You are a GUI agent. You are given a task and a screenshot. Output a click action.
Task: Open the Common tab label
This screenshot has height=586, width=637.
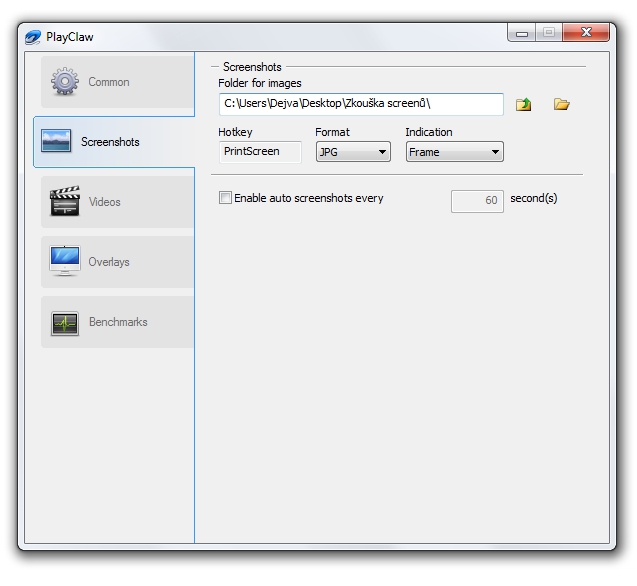pyautogui.click(x=109, y=82)
